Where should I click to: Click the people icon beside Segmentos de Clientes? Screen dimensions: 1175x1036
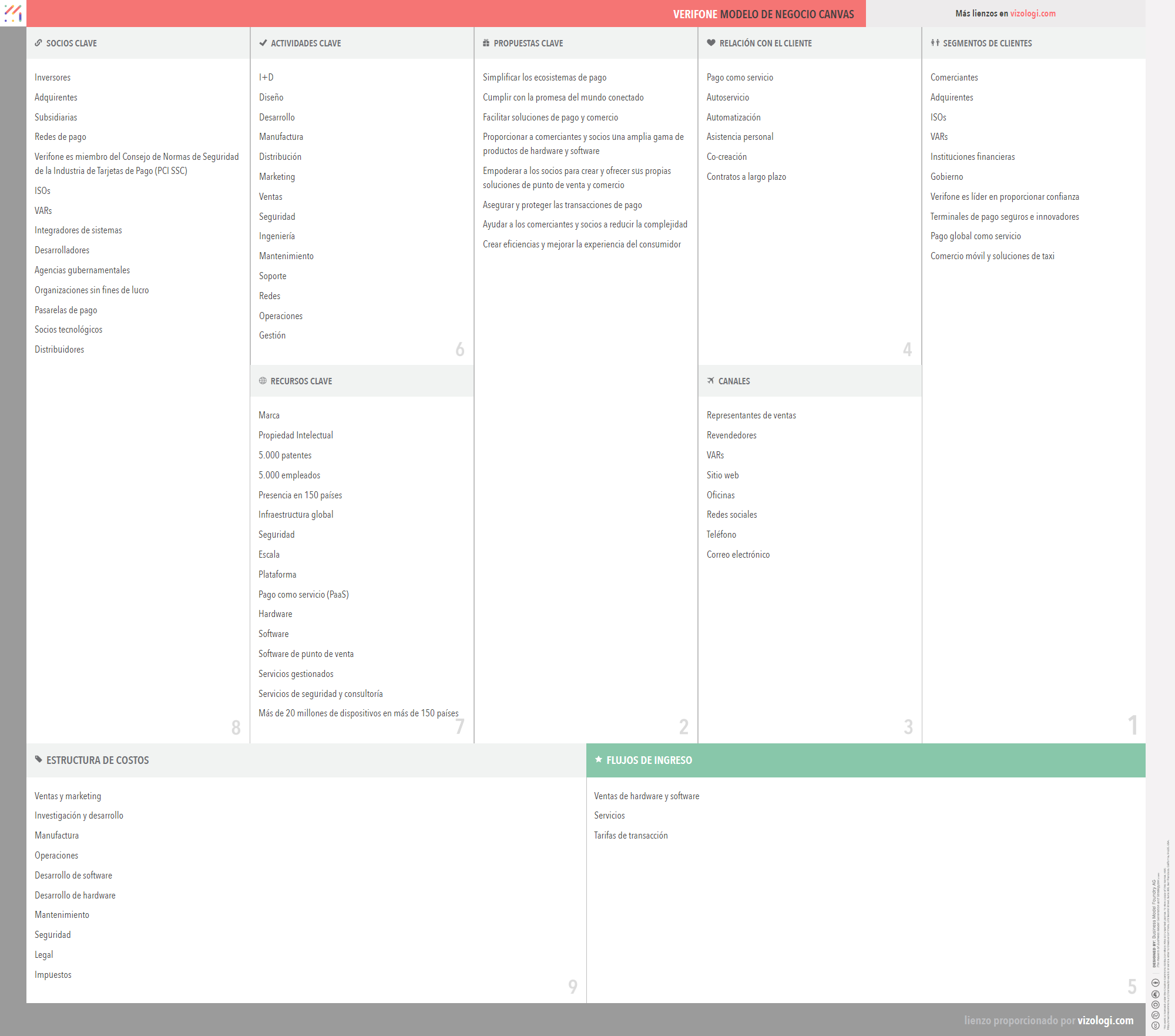coord(935,43)
